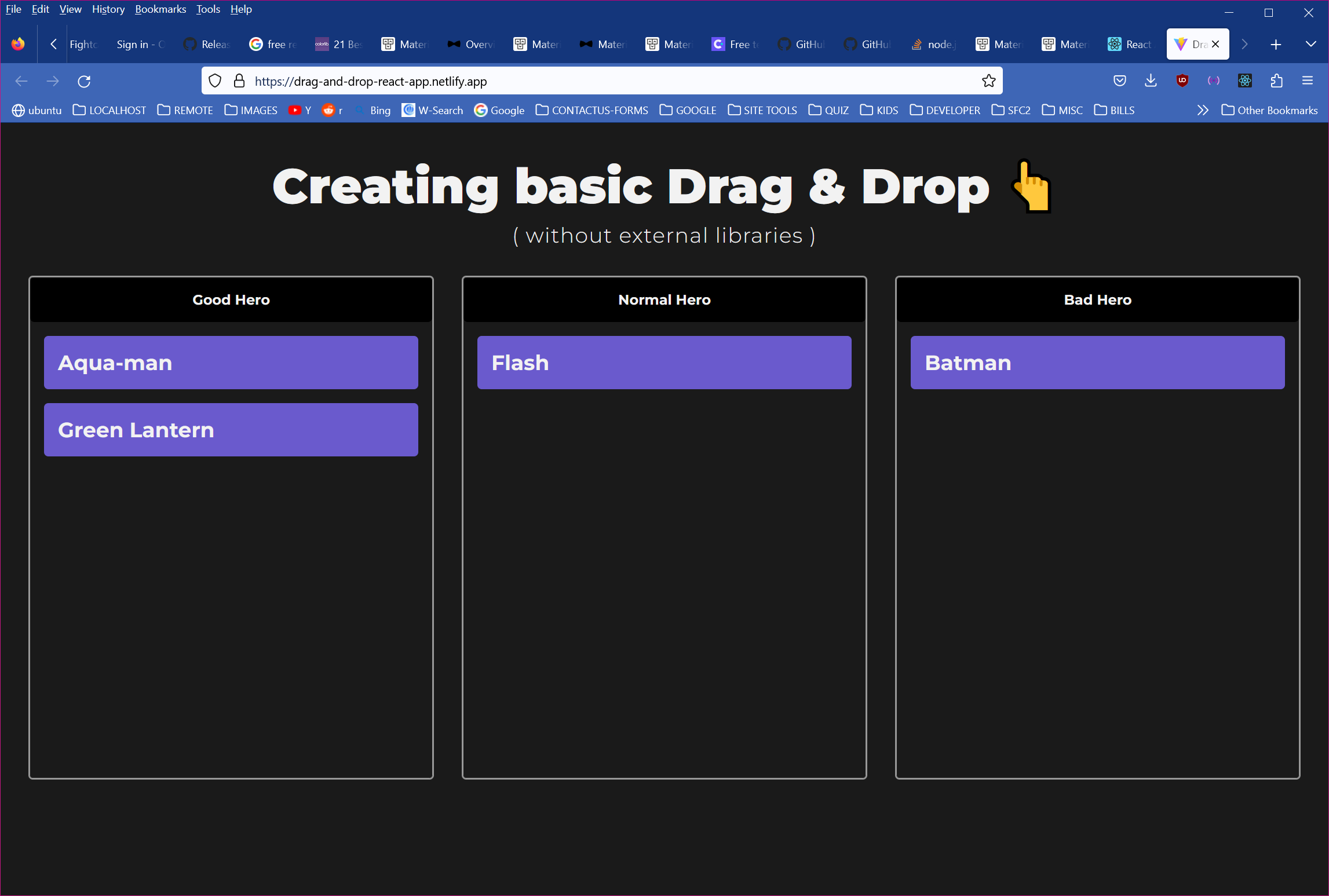
Task: Expand the DEVELOPER bookmarks folder
Action: (945, 110)
